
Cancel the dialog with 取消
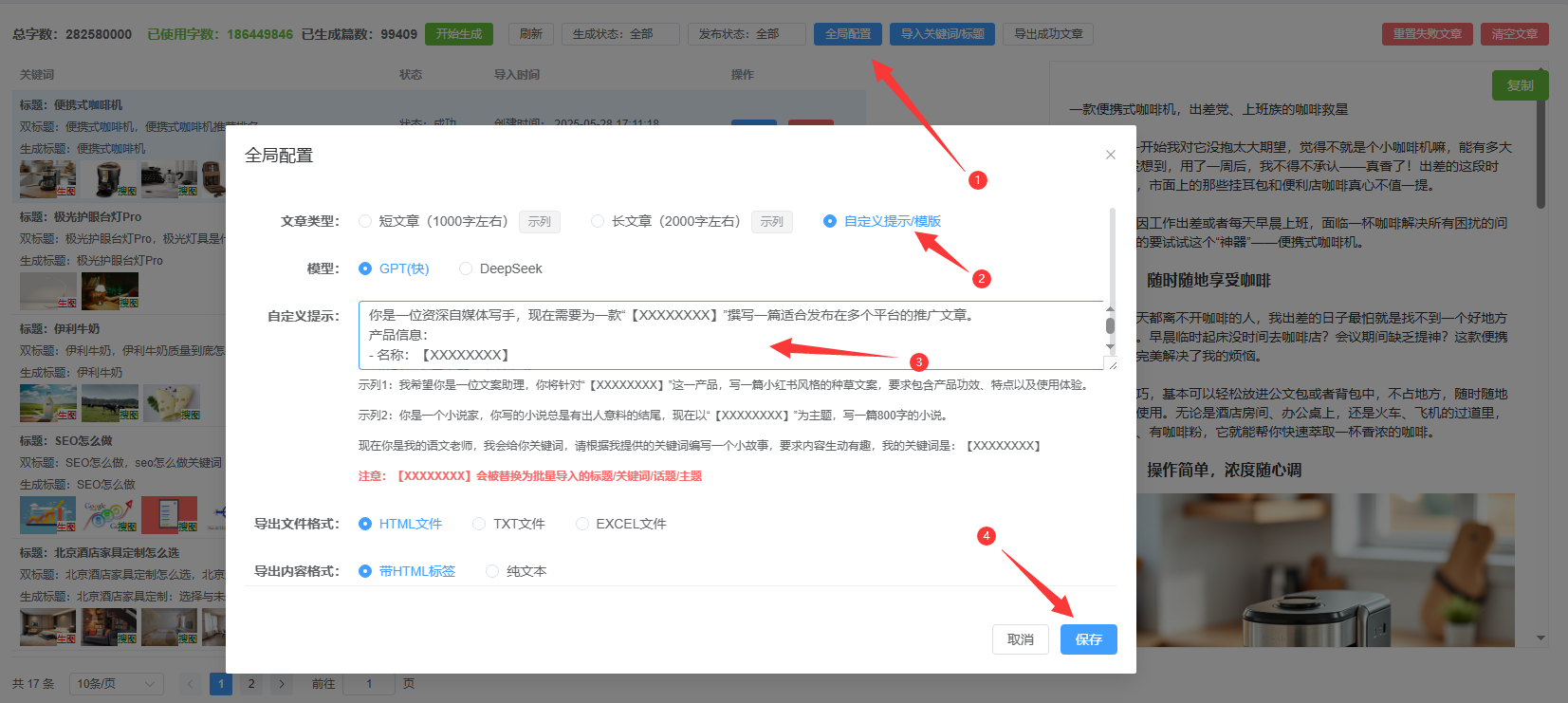1021,639
